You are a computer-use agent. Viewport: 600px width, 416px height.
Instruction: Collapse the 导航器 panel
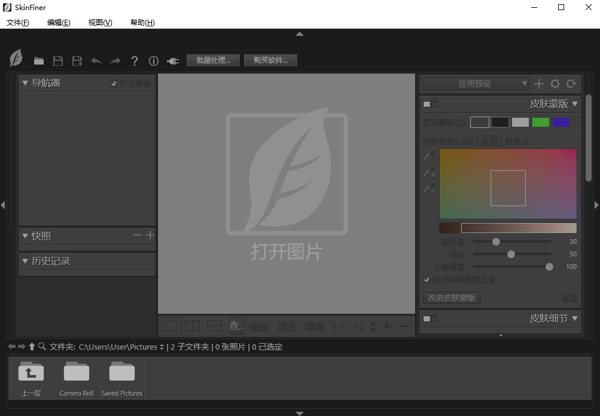click(x=26, y=83)
